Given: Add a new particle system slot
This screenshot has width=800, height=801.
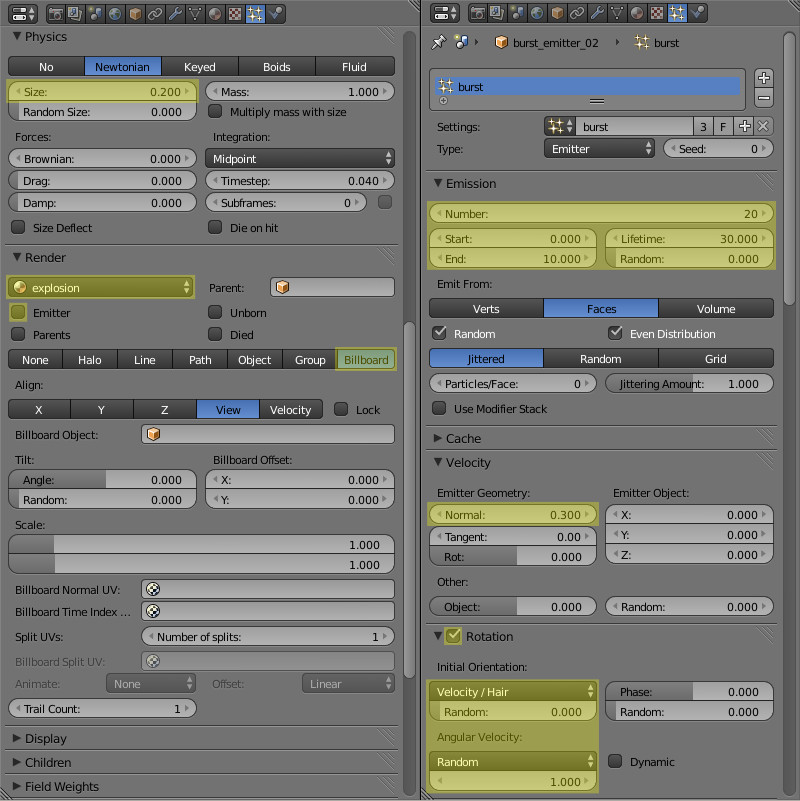Looking at the screenshot, I should tap(763, 79).
